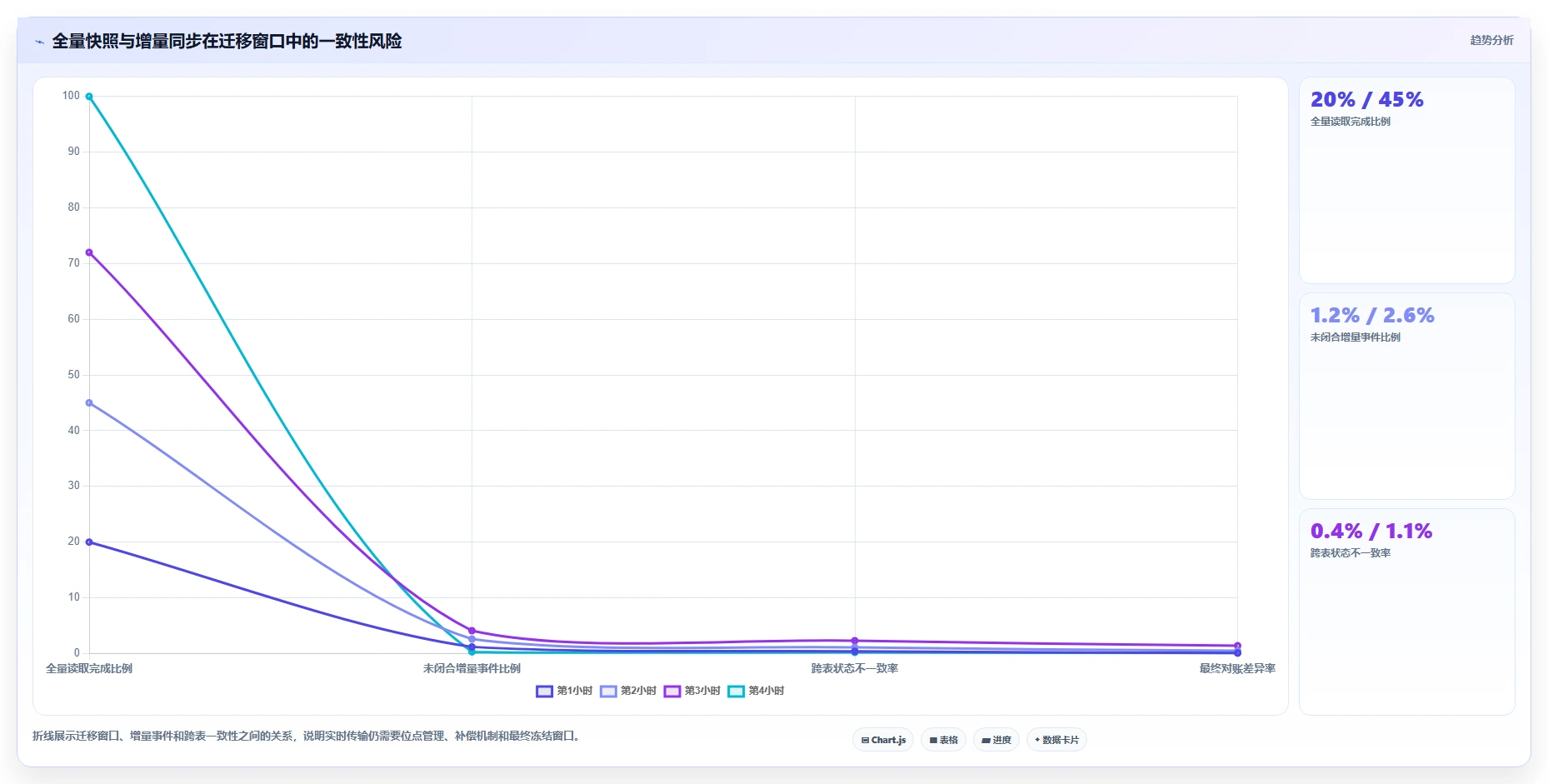The height and width of the screenshot is (784, 1548).
Task: Toggle the 第4小时 legend entry
Action: (x=756, y=691)
